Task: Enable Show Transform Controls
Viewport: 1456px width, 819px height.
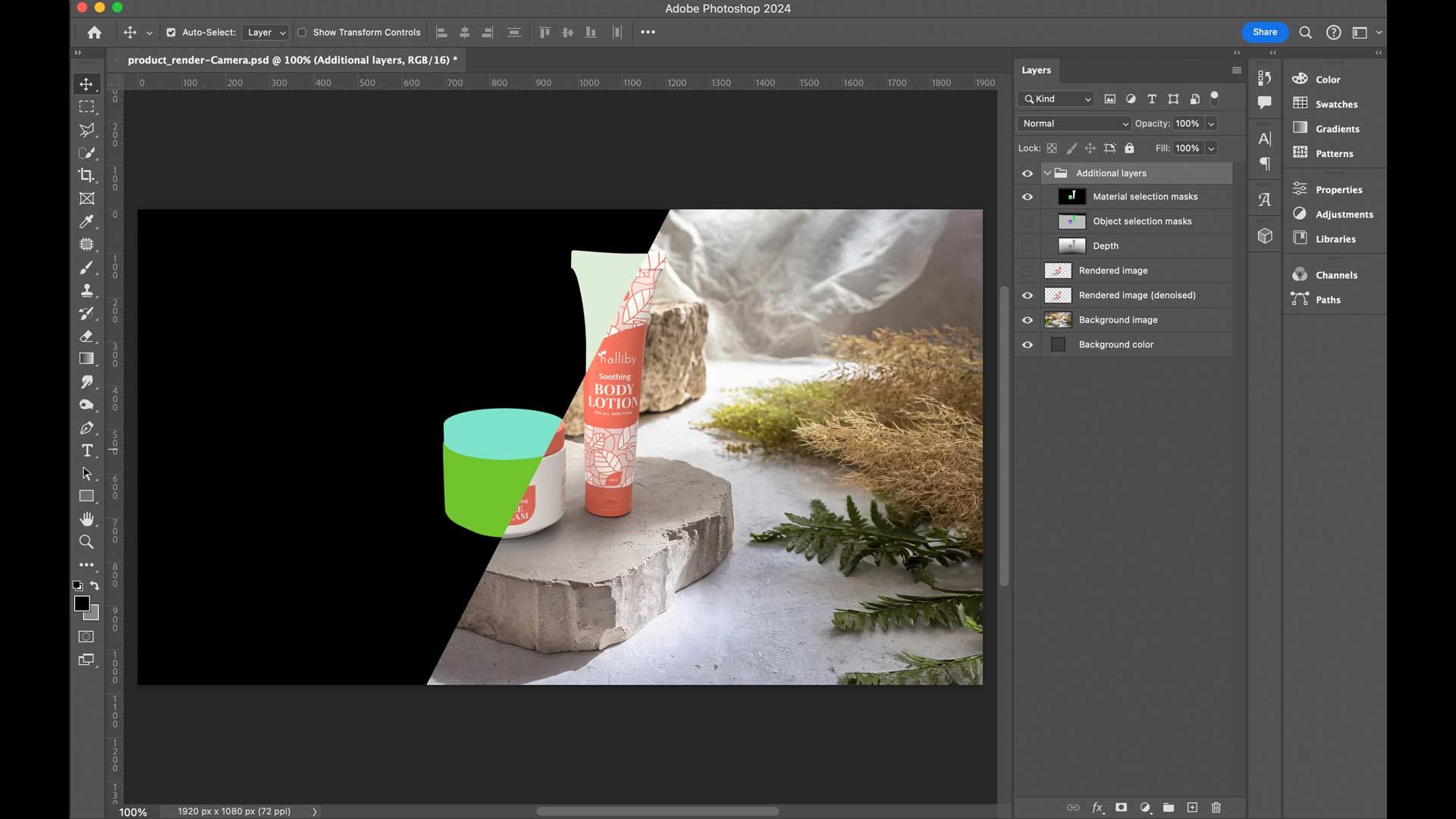Action: point(302,33)
